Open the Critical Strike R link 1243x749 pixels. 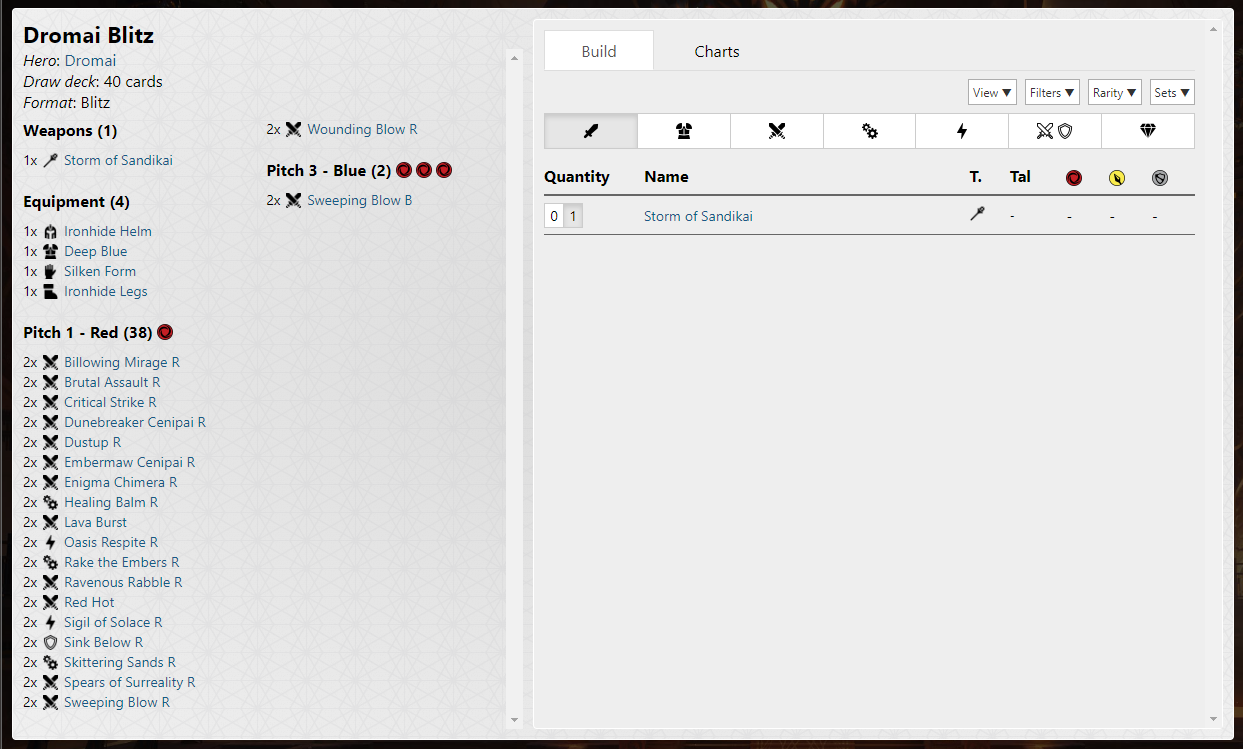[x=110, y=402]
